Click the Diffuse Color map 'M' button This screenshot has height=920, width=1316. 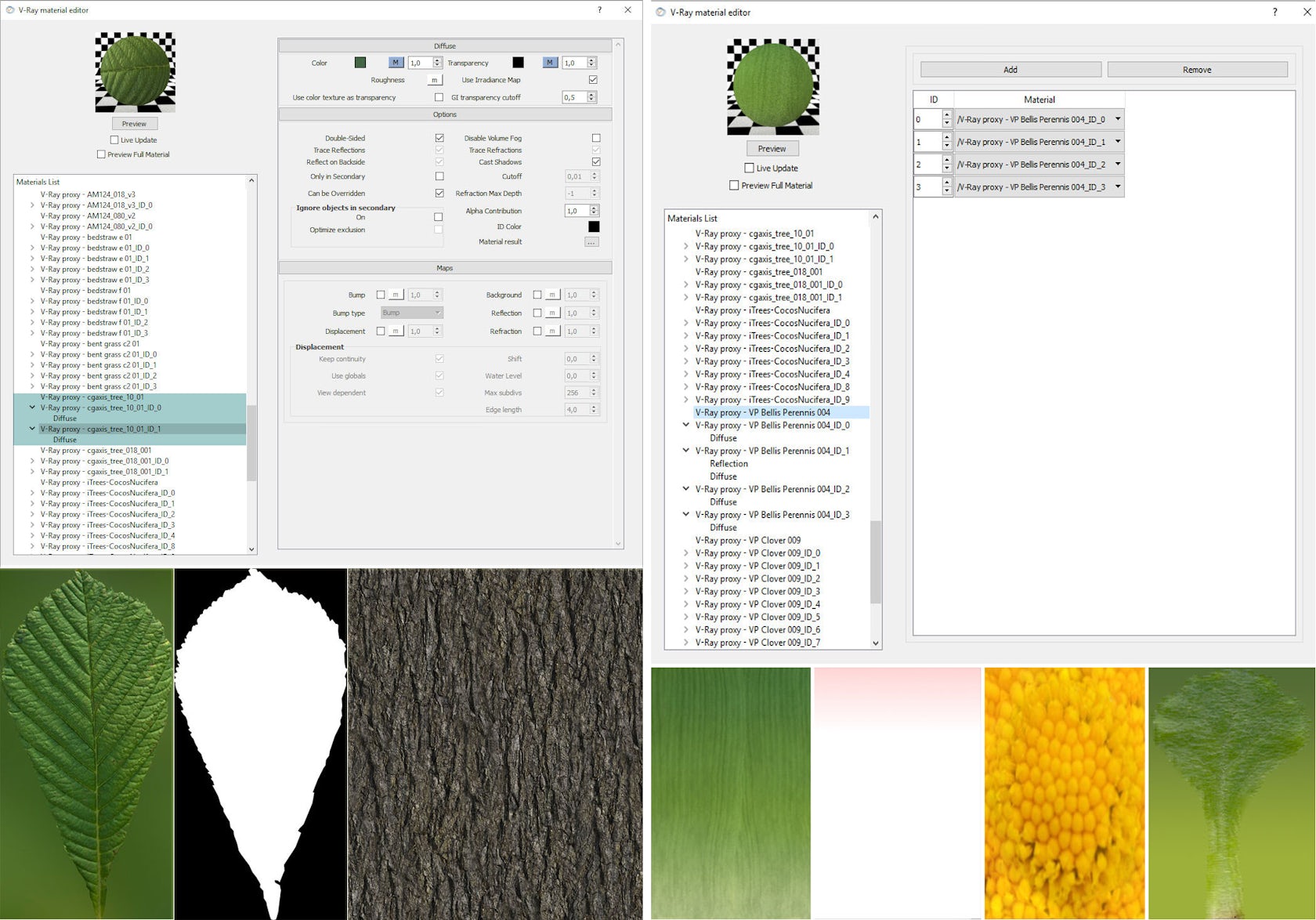[x=396, y=63]
